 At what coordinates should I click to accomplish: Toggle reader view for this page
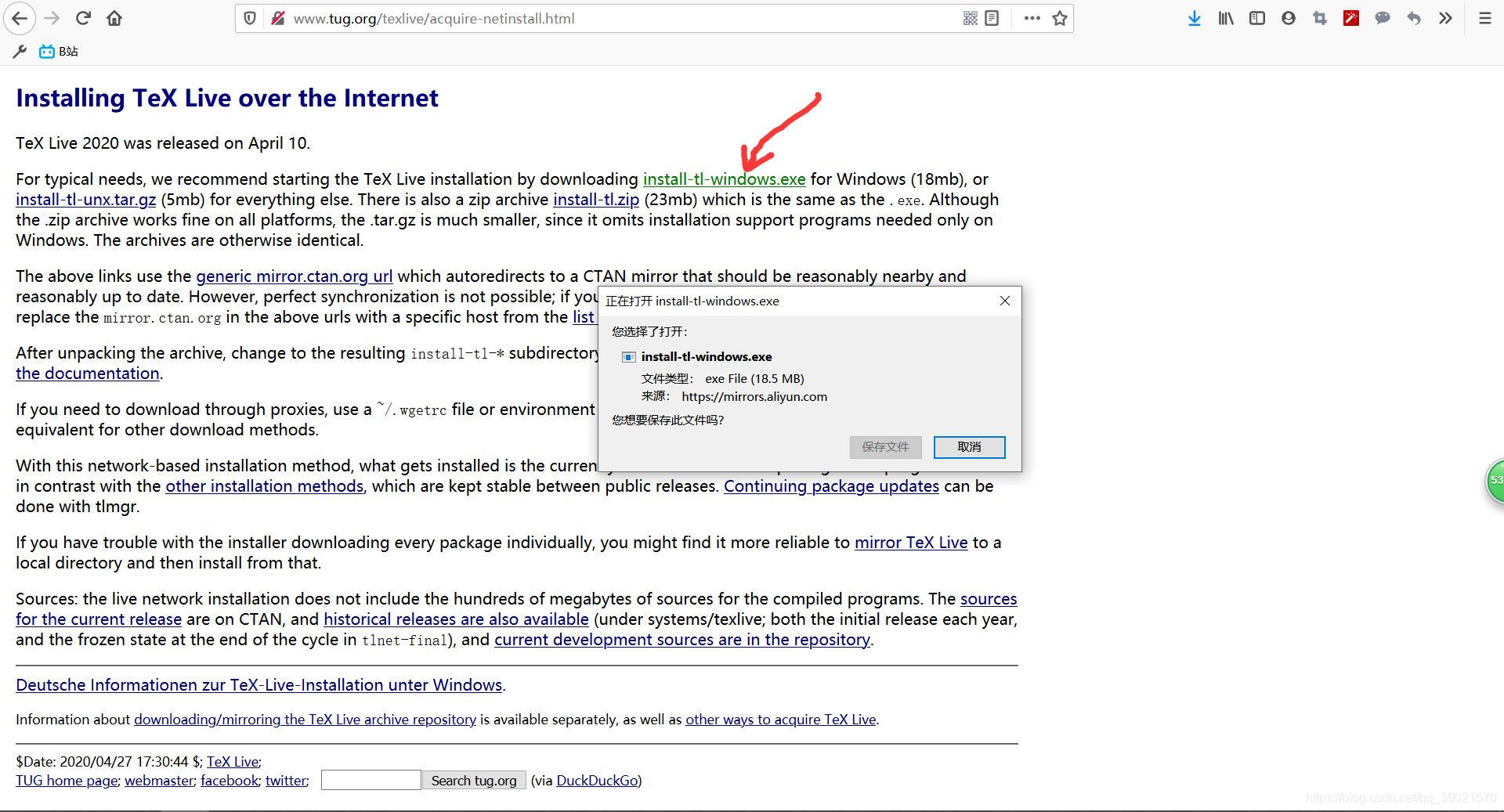click(992, 18)
